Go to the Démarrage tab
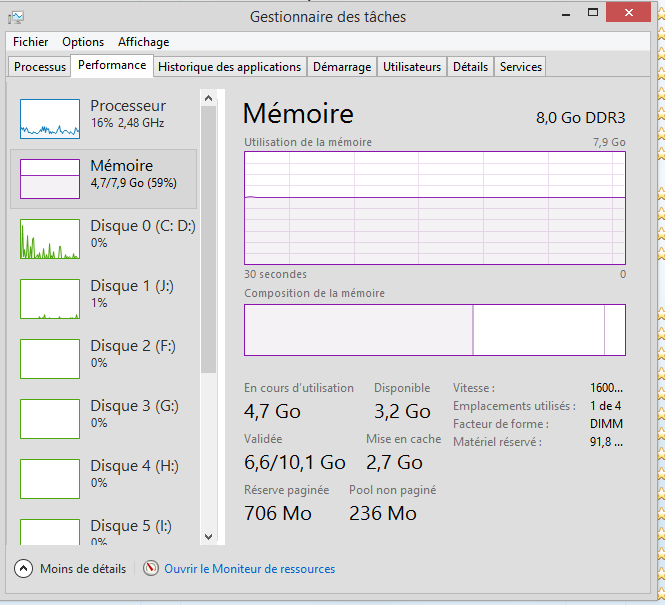 pyautogui.click(x=341, y=67)
